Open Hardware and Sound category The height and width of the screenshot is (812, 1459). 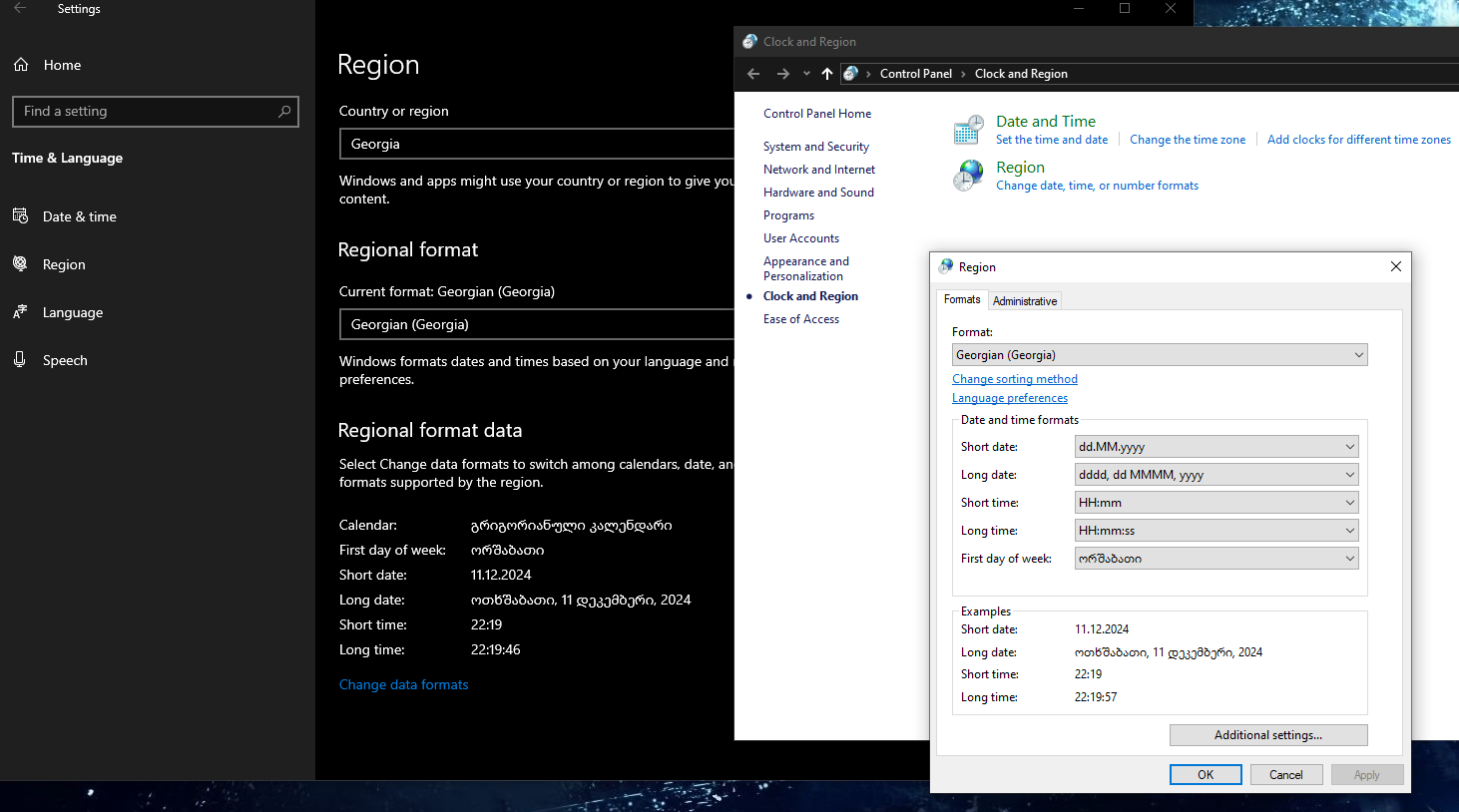818,193
